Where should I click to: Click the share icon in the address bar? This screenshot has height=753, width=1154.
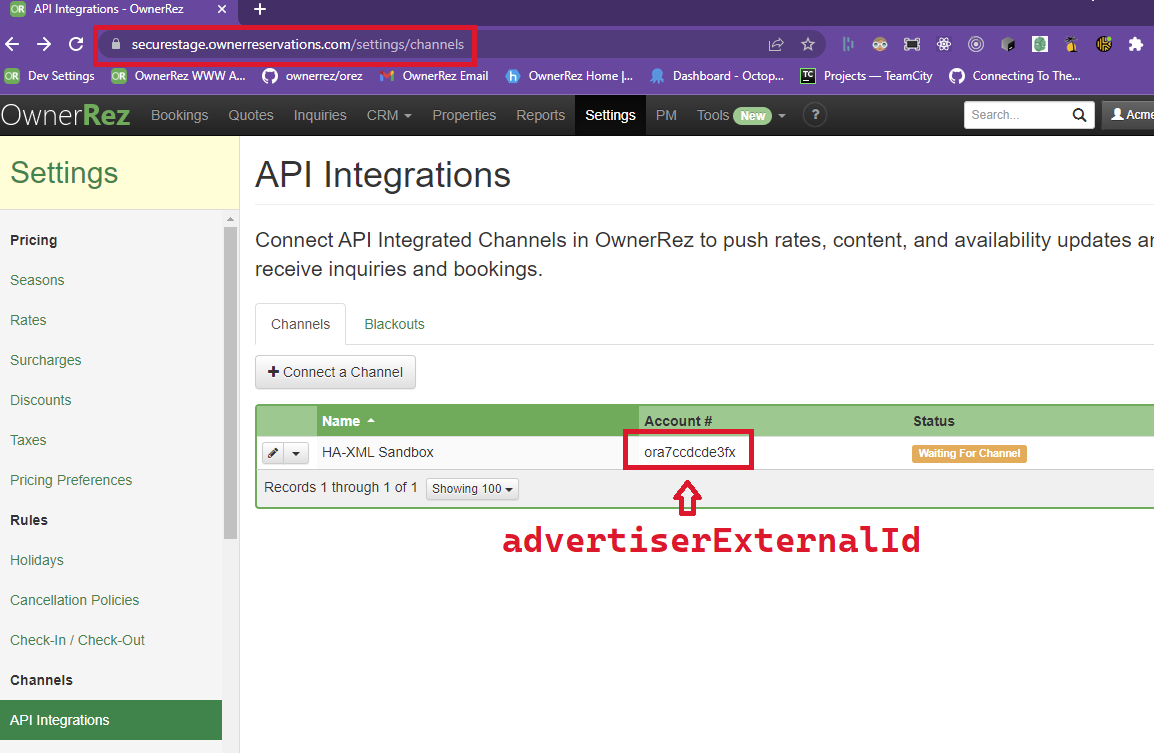pyautogui.click(x=775, y=44)
